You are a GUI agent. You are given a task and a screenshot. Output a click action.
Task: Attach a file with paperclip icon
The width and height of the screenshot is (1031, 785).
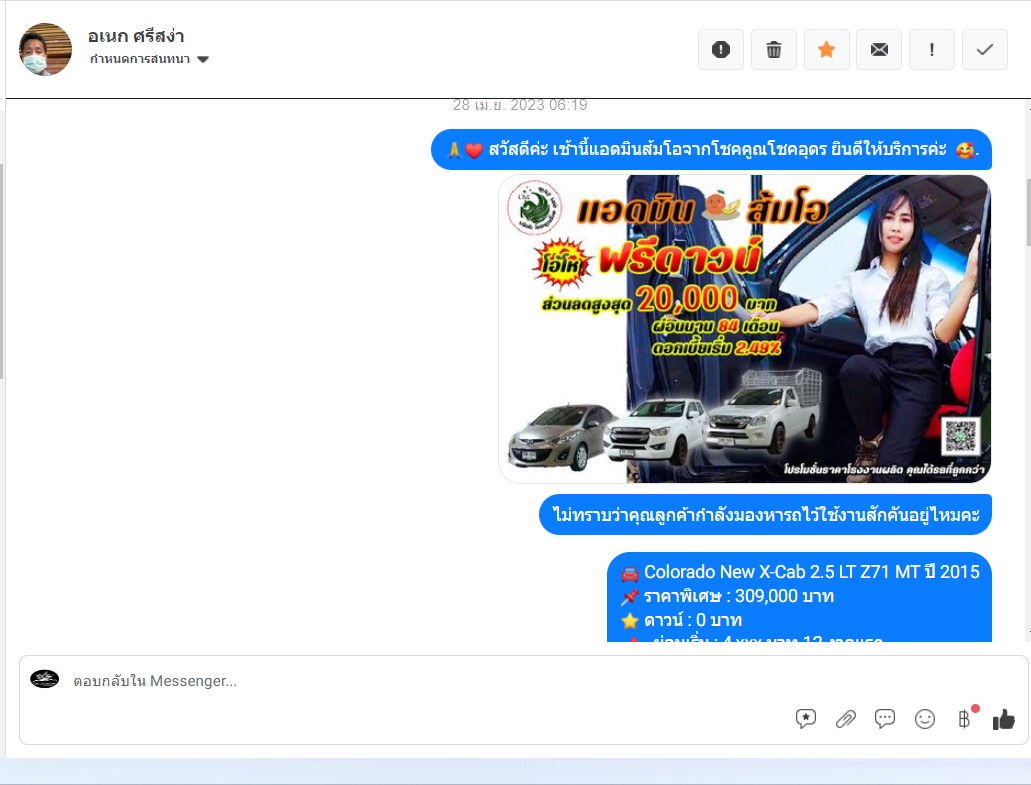pos(846,719)
